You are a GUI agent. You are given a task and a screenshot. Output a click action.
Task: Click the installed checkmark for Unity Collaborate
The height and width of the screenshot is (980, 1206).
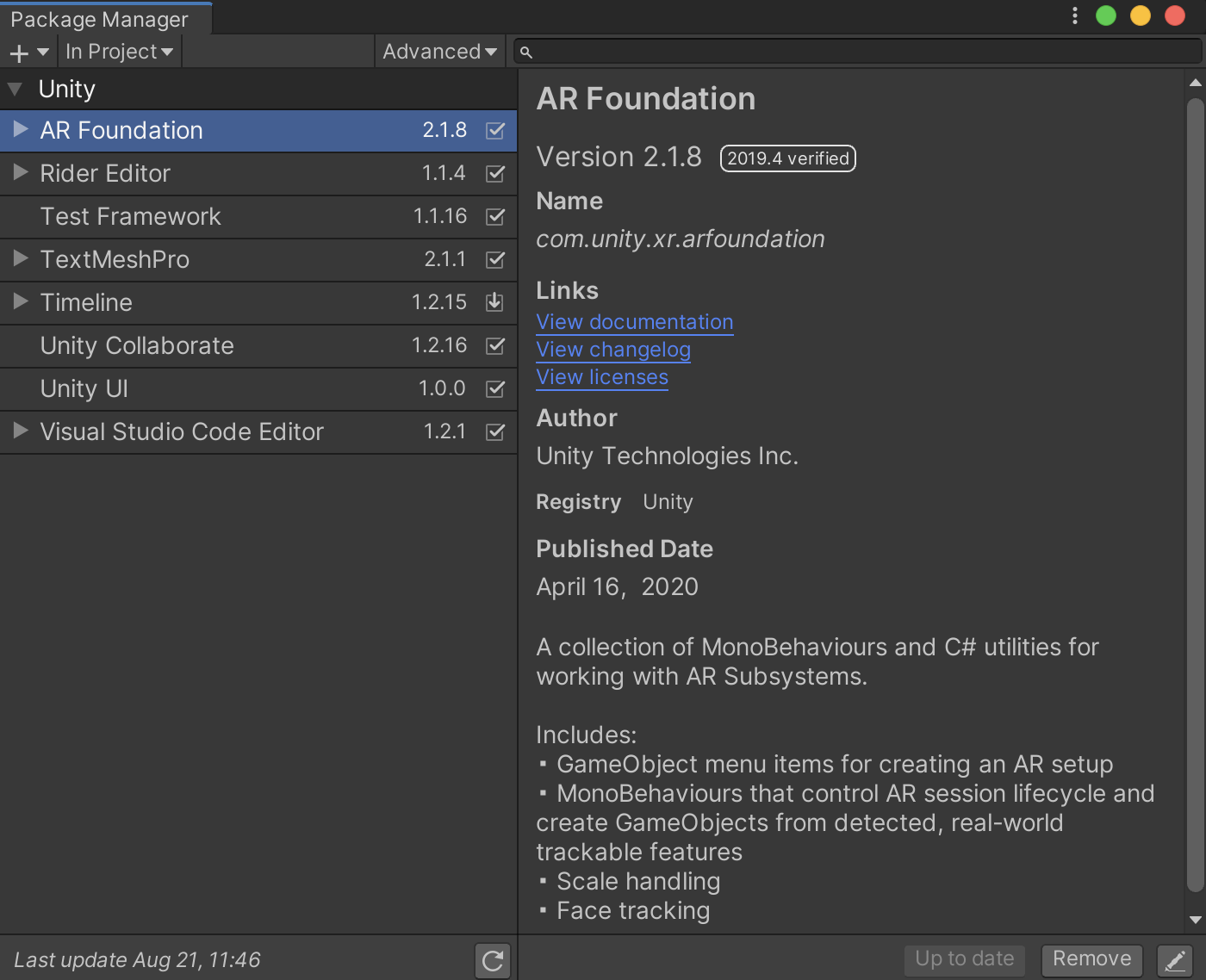coord(495,346)
